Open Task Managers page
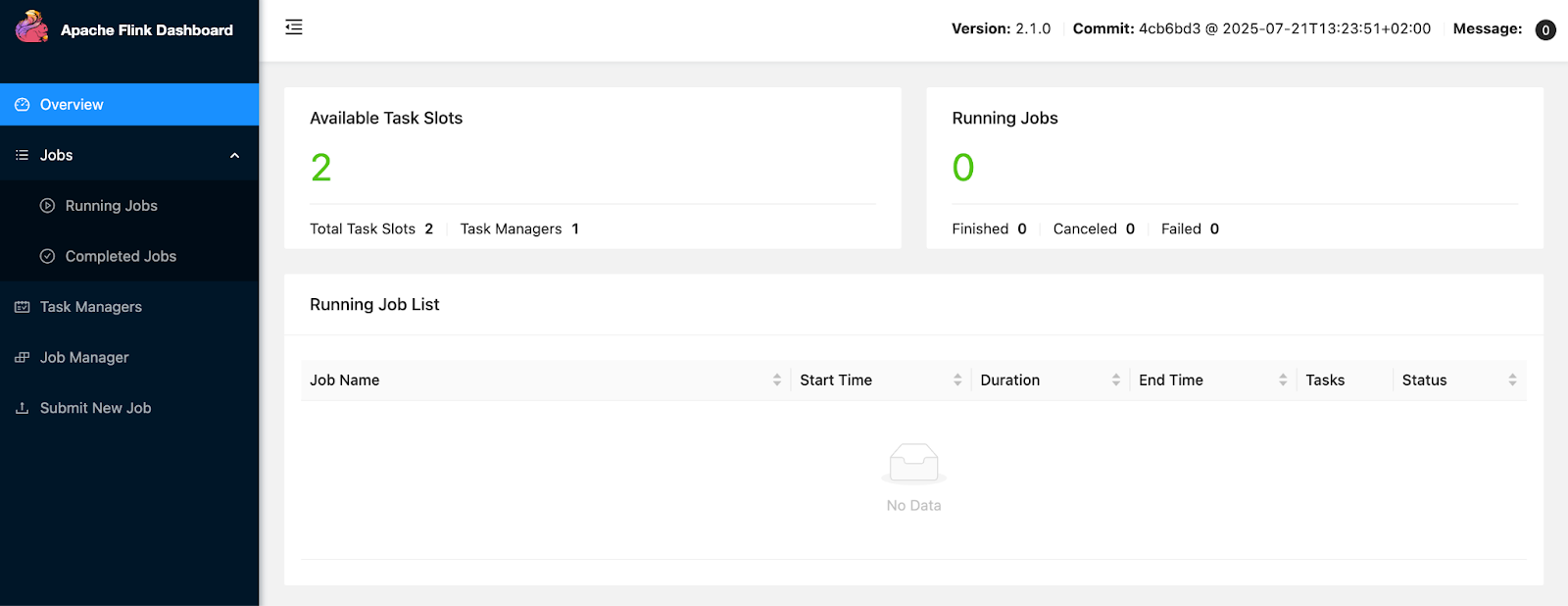 click(129, 307)
